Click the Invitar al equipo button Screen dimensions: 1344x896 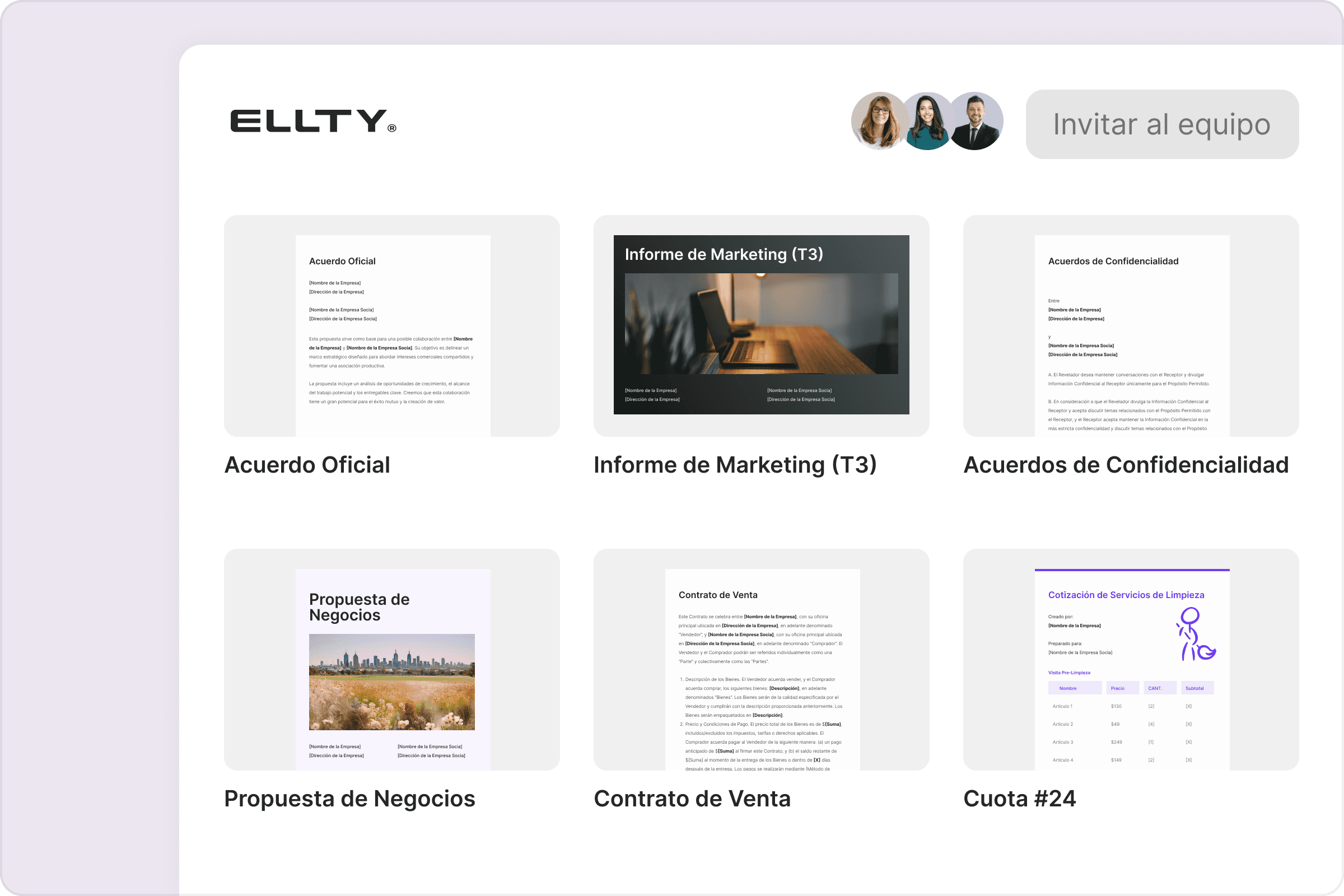(1161, 124)
